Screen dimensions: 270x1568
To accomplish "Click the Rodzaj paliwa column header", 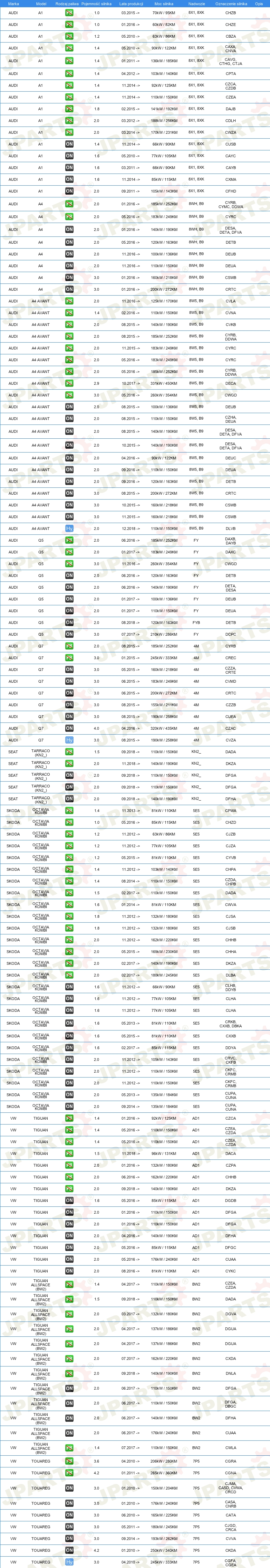I will (67, 4).
